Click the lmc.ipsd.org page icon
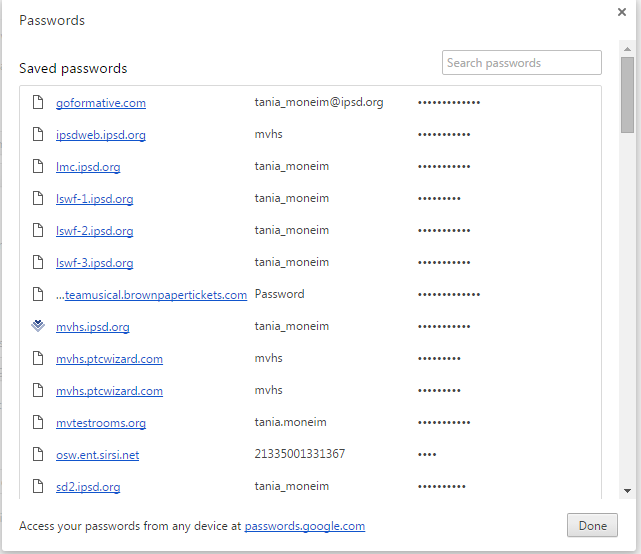 (38, 166)
